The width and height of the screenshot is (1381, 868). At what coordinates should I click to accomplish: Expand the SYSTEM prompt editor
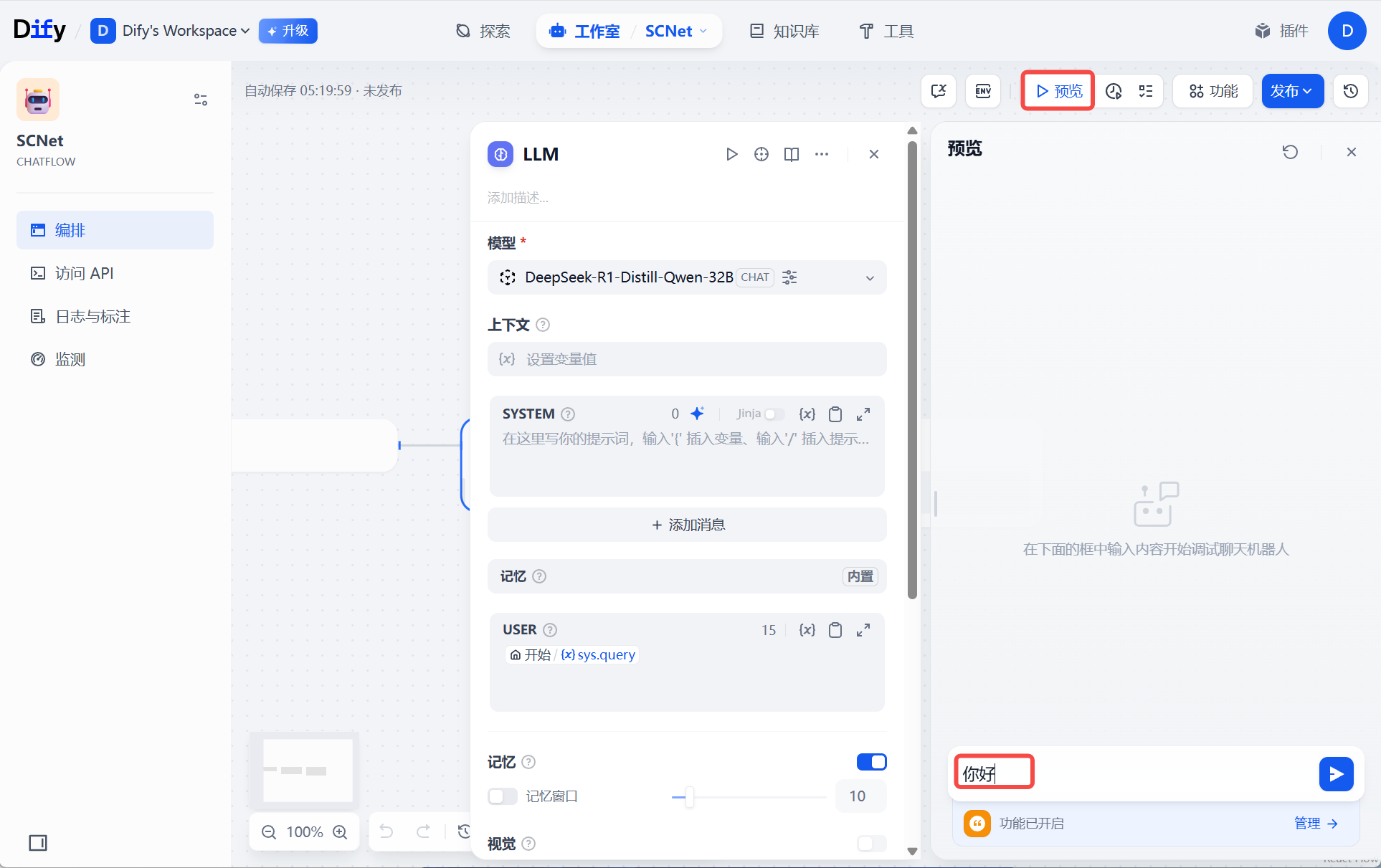[863, 414]
